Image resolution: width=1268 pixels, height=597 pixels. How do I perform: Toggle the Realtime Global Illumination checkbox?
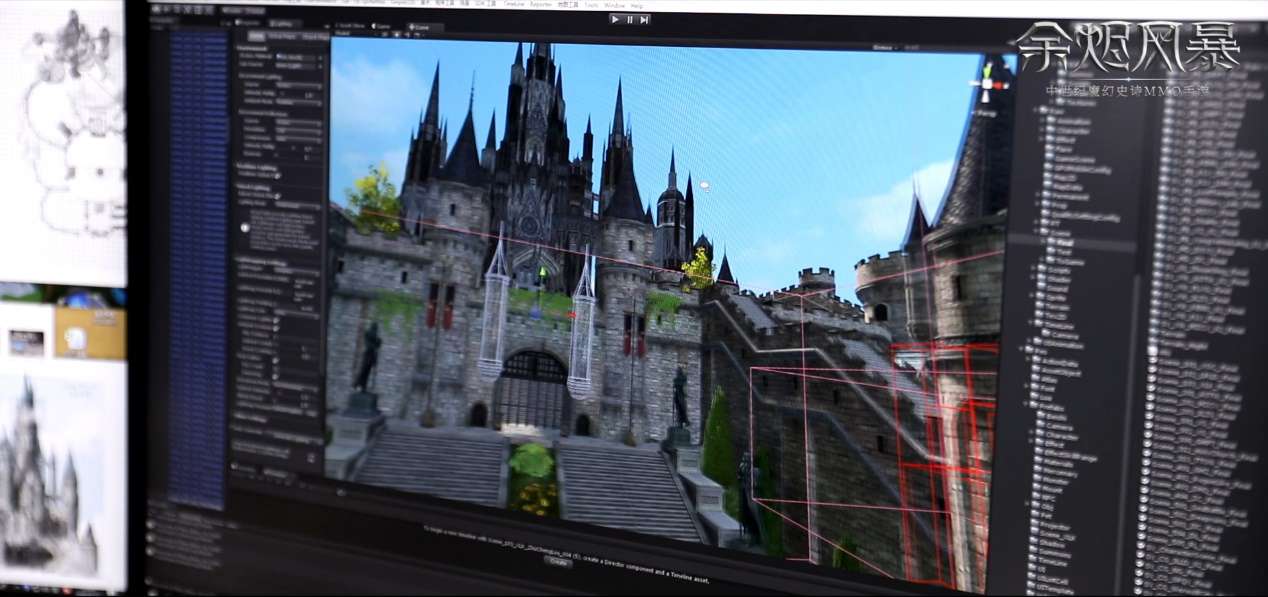(278, 173)
